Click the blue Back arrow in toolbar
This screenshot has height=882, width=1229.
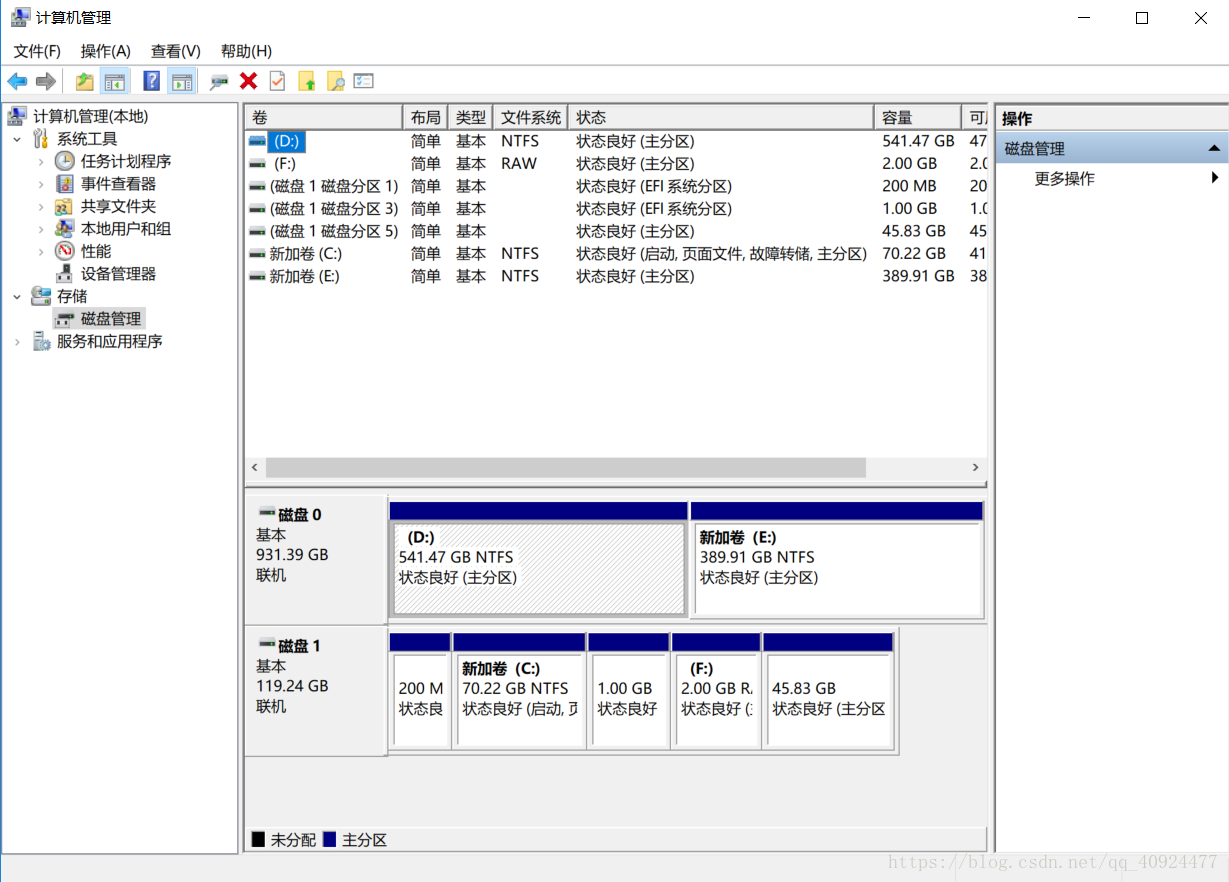click(x=17, y=81)
